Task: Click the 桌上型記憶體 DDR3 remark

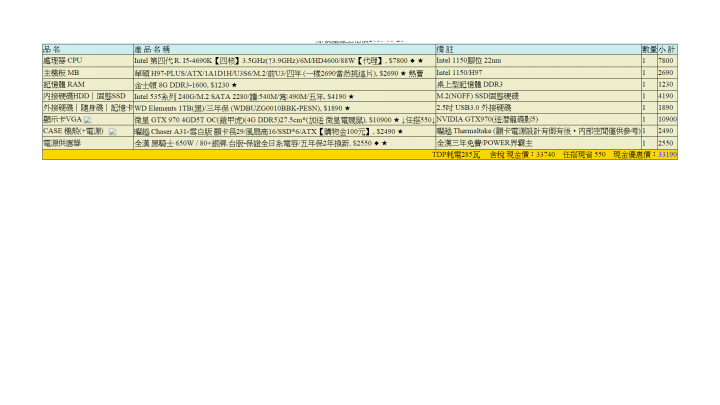Action: 470,84
